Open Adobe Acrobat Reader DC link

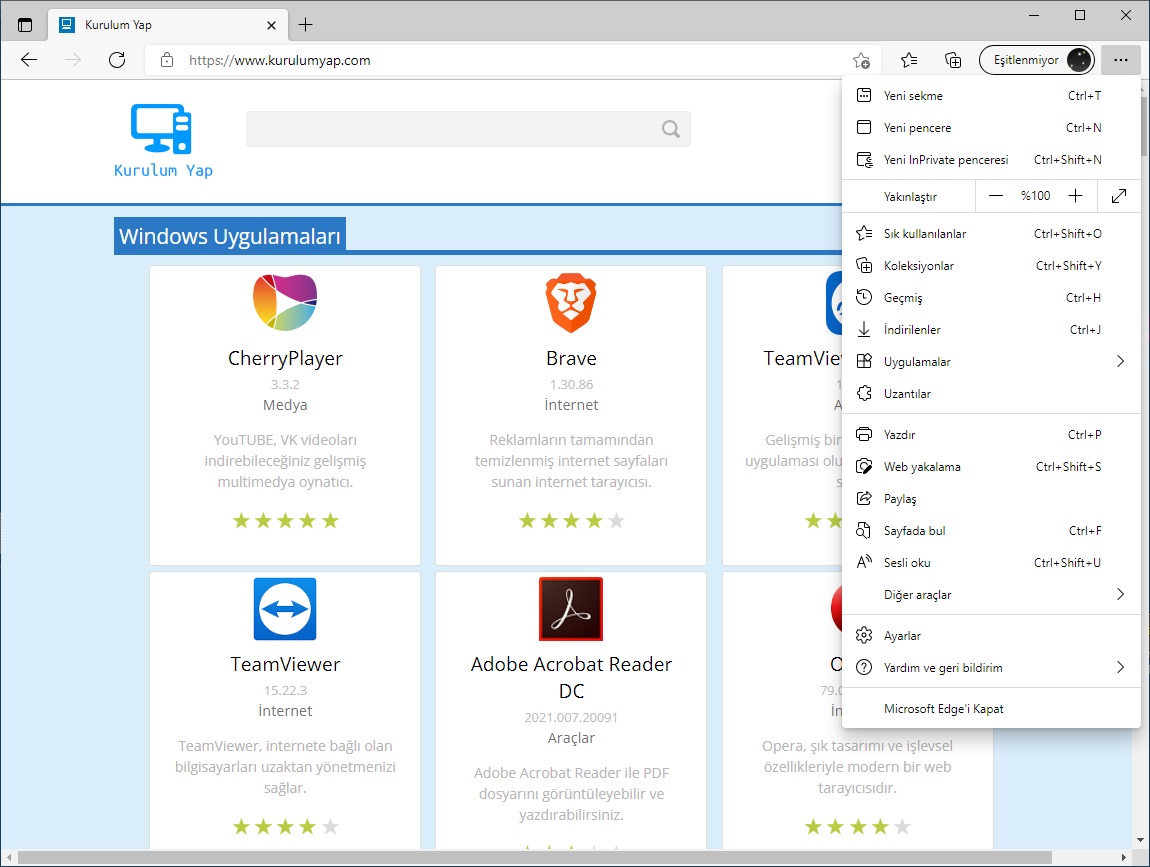point(571,677)
